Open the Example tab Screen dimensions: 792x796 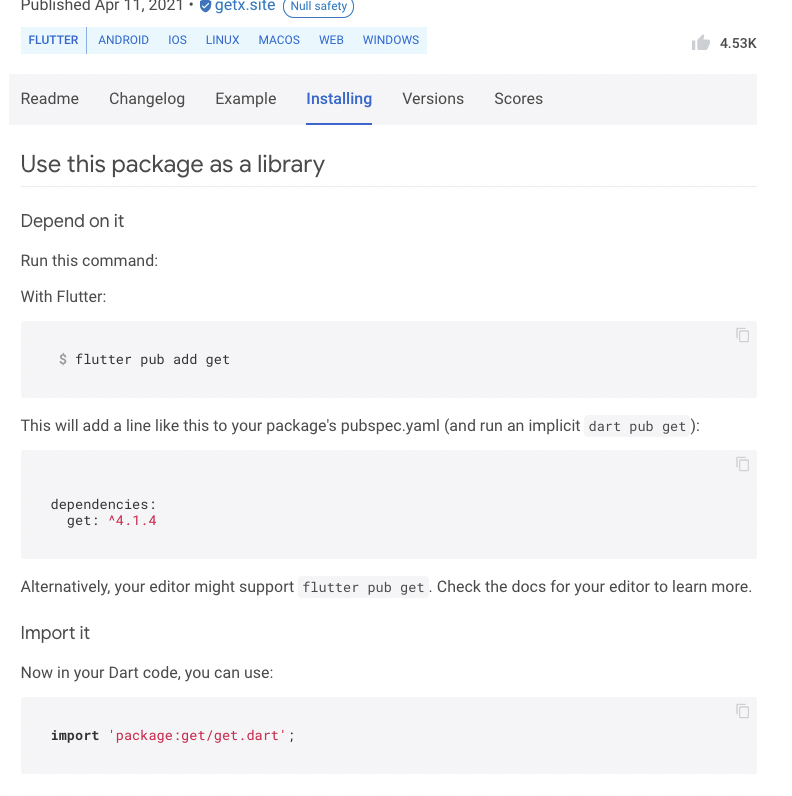pyautogui.click(x=246, y=98)
